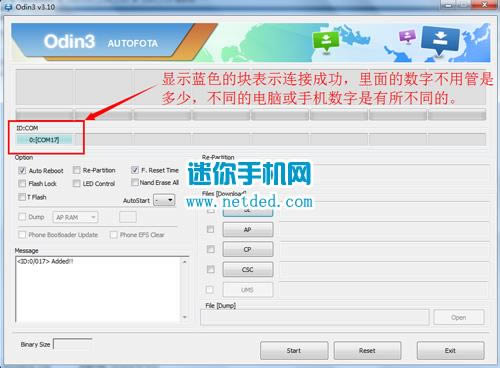
Task: Click the Open dump file button
Action: point(459,317)
